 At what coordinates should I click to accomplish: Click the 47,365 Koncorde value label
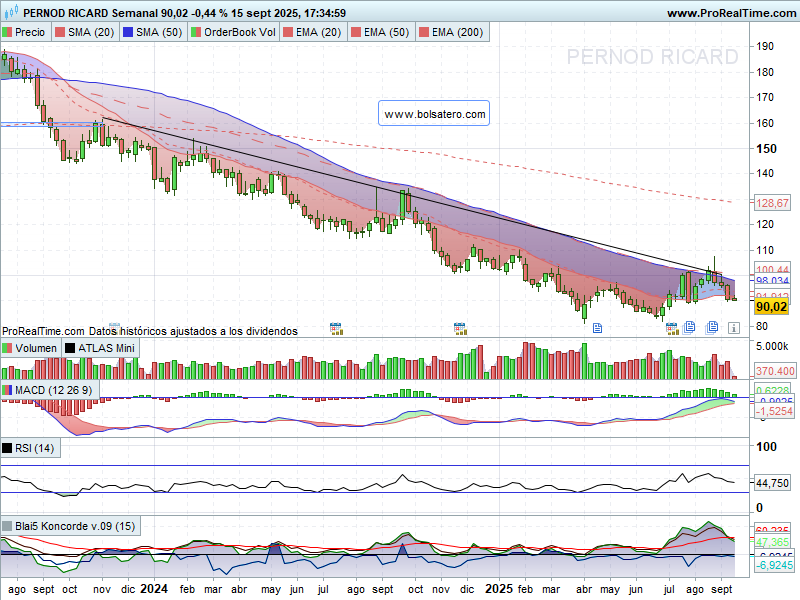(772, 542)
